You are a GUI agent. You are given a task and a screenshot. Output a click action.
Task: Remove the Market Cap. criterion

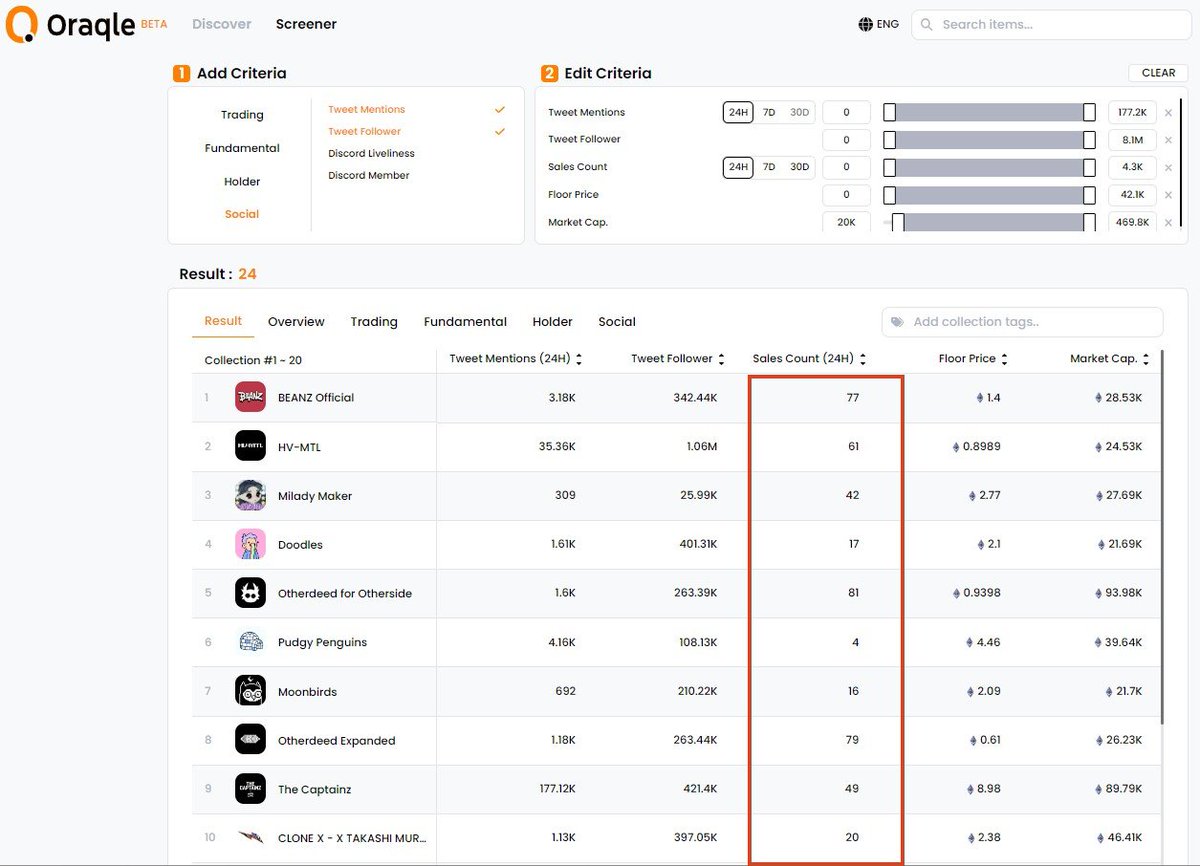pos(1168,222)
